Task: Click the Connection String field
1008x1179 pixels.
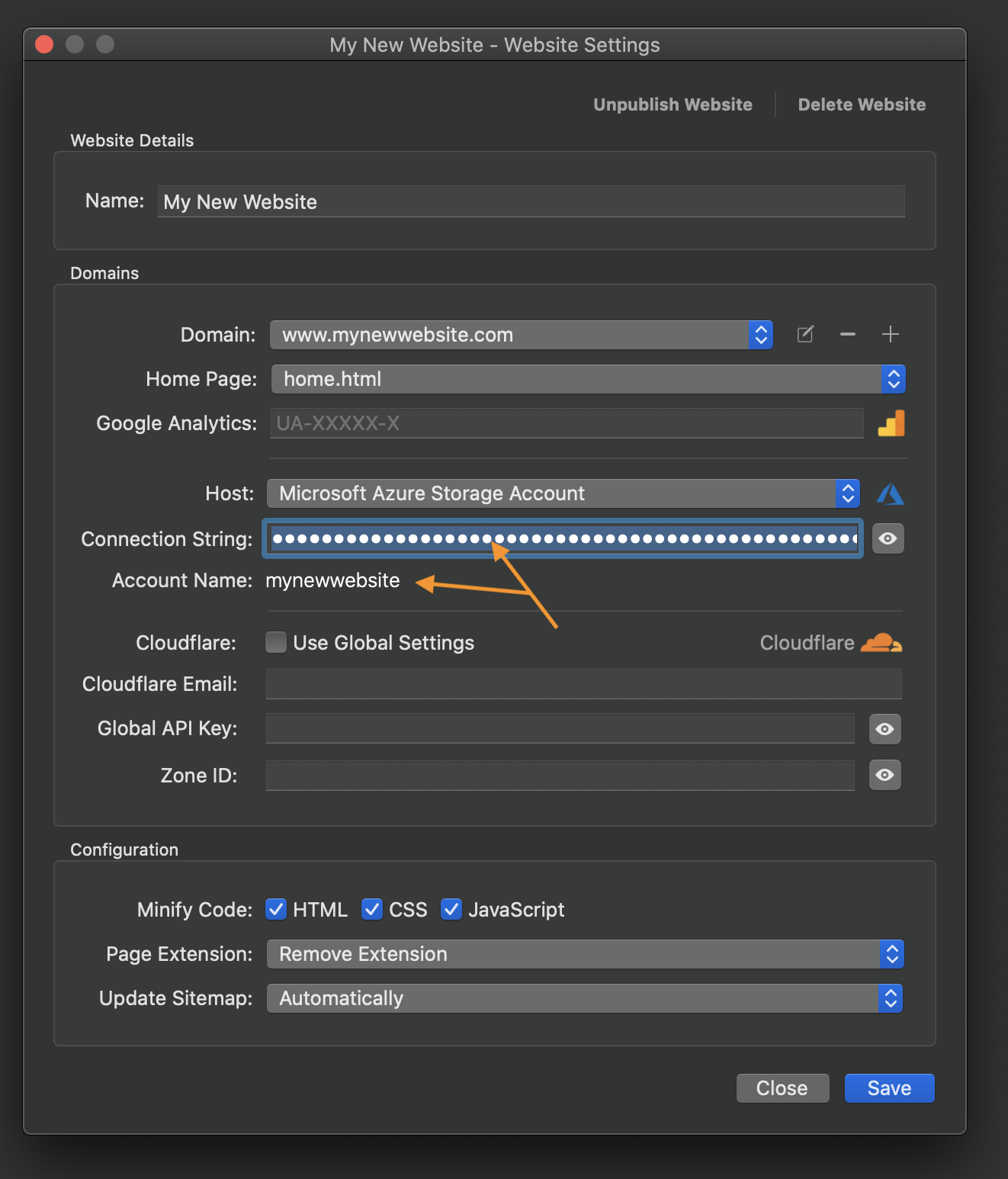Action: coord(563,538)
